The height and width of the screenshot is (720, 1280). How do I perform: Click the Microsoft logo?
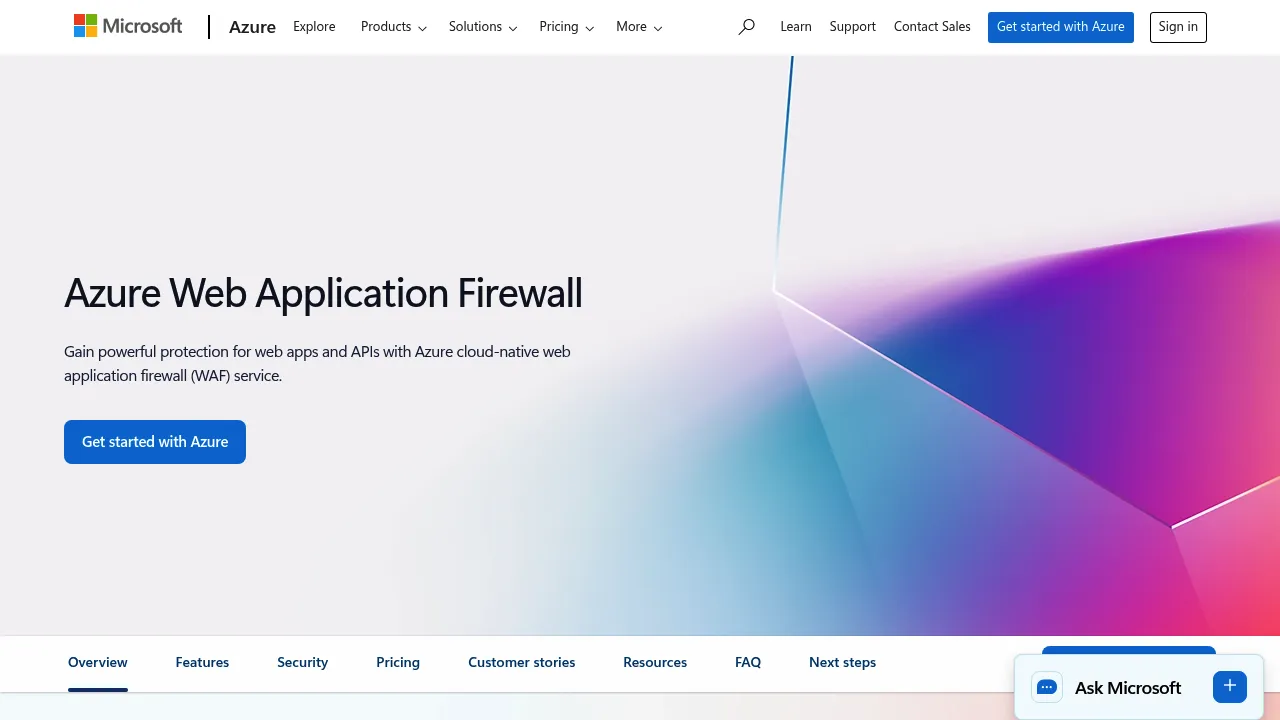(x=128, y=26)
